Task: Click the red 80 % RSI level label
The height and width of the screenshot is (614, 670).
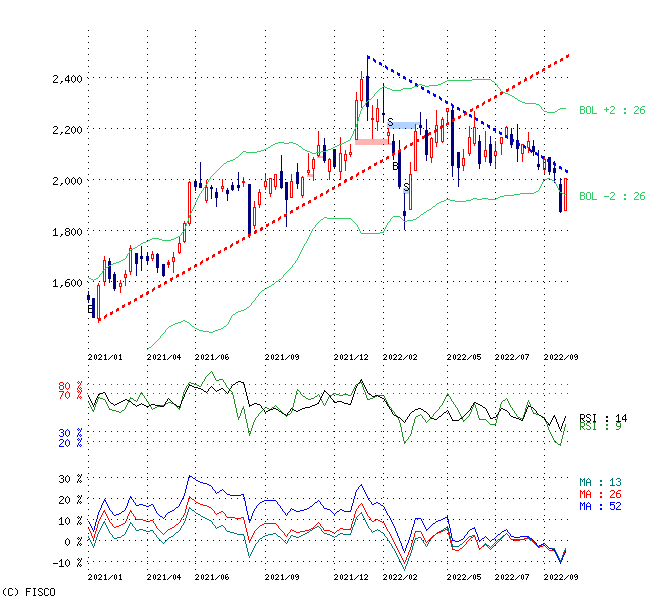Action: [x=70, y=386]
